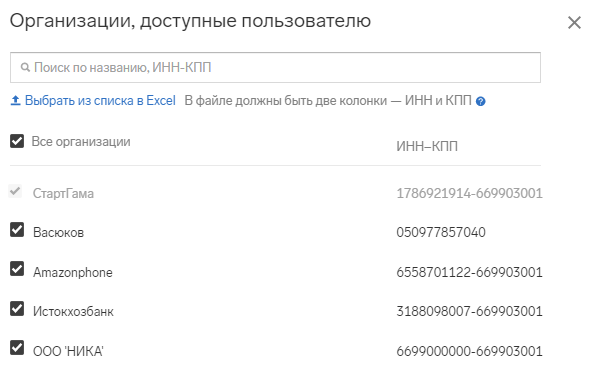Toggle the 'Все организации' checkbox
The image size is (590, 374).
17,141
